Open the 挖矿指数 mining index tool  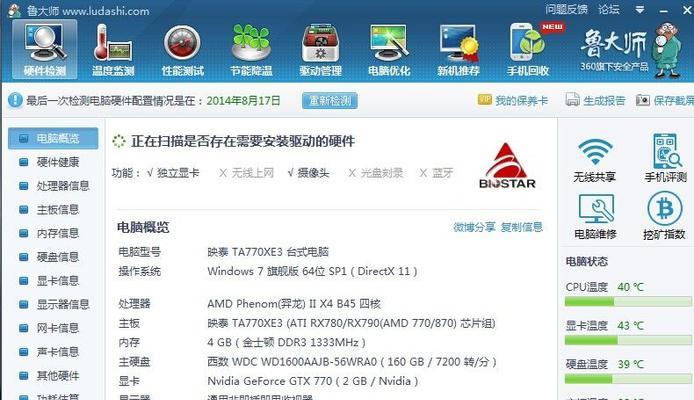pos(664,215)
